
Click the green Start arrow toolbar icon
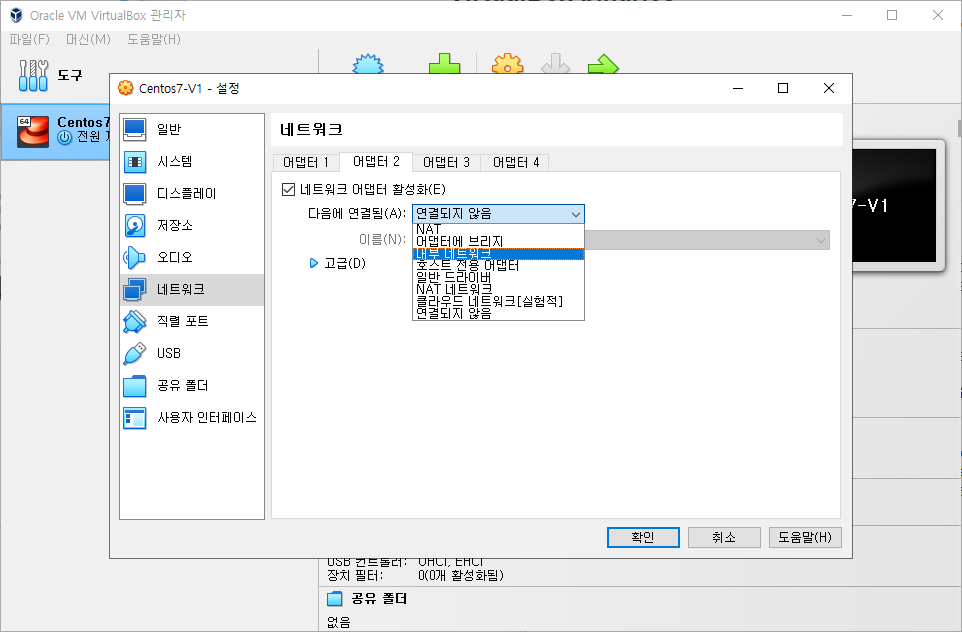pyautogui.click(x=603, y=64)
